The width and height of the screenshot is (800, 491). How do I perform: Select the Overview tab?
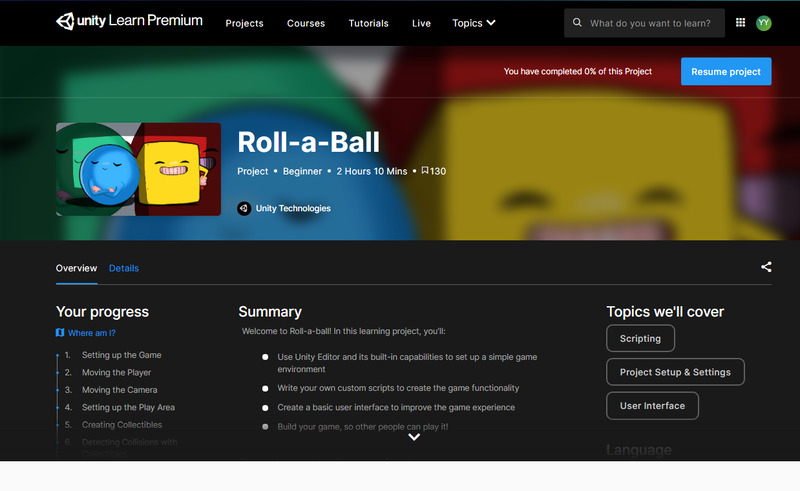[x=77, y=268]
